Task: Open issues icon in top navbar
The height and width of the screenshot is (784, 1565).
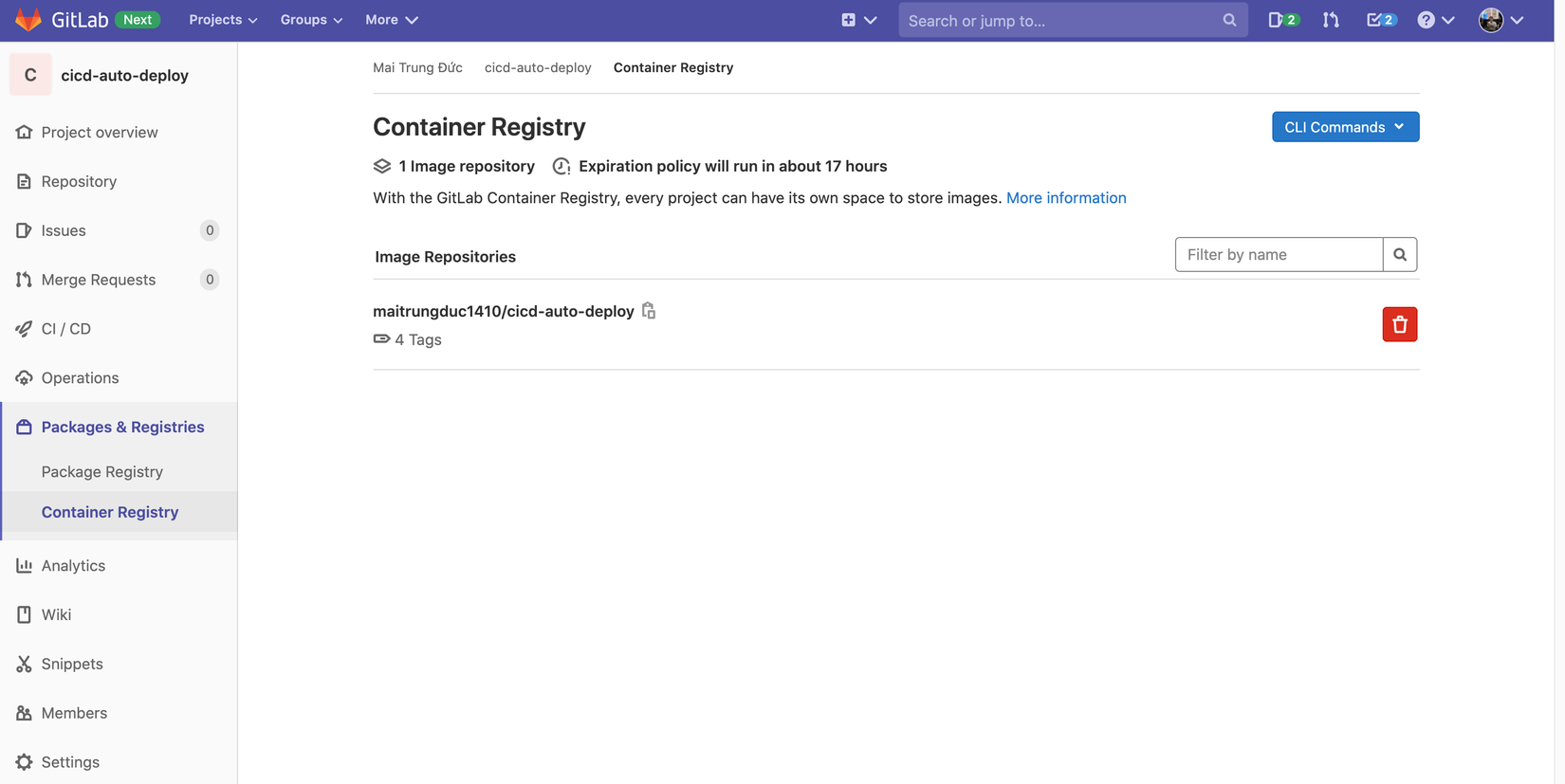Action: click(x=1281, y=20)
